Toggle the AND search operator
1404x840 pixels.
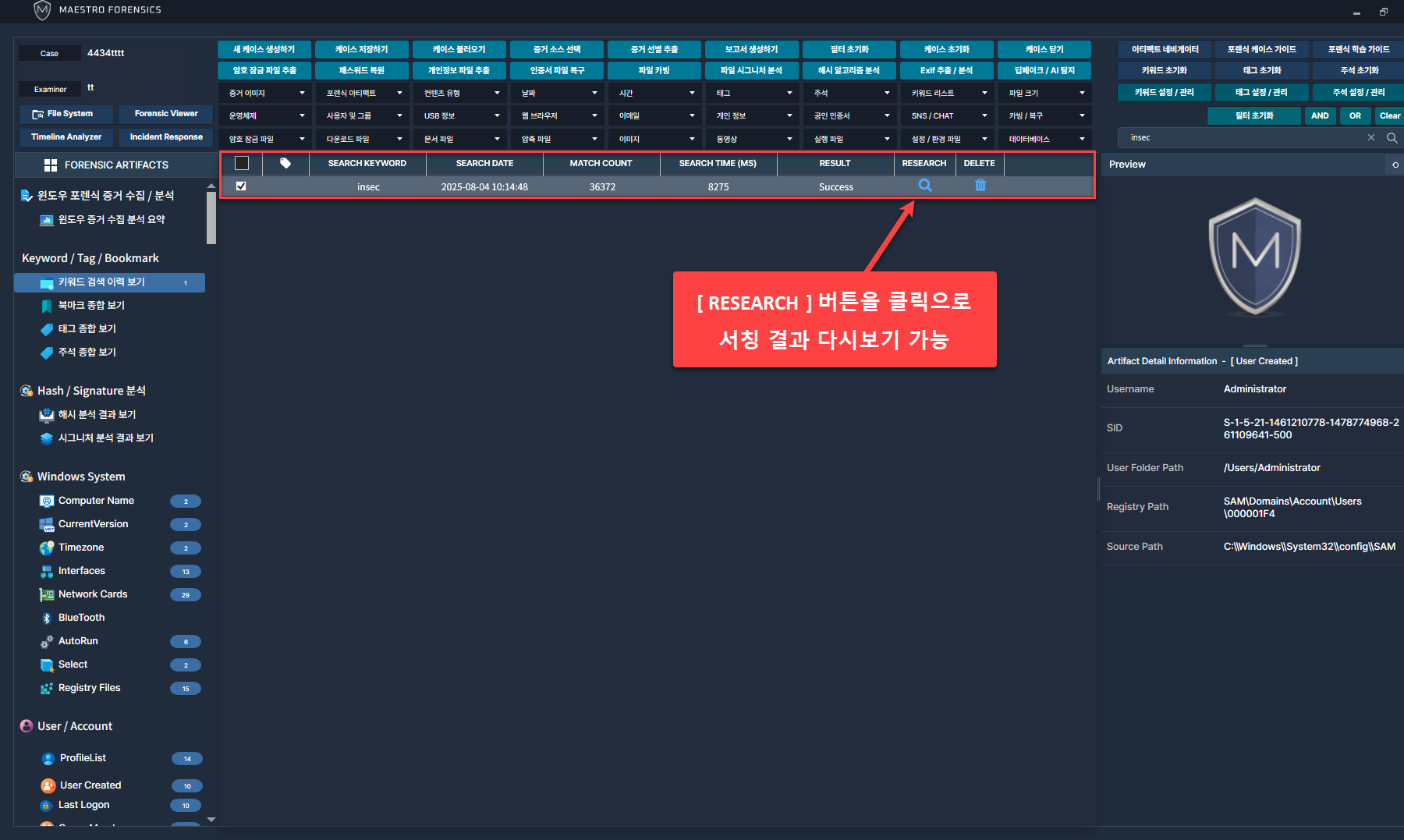click(x=1320, y=115)
